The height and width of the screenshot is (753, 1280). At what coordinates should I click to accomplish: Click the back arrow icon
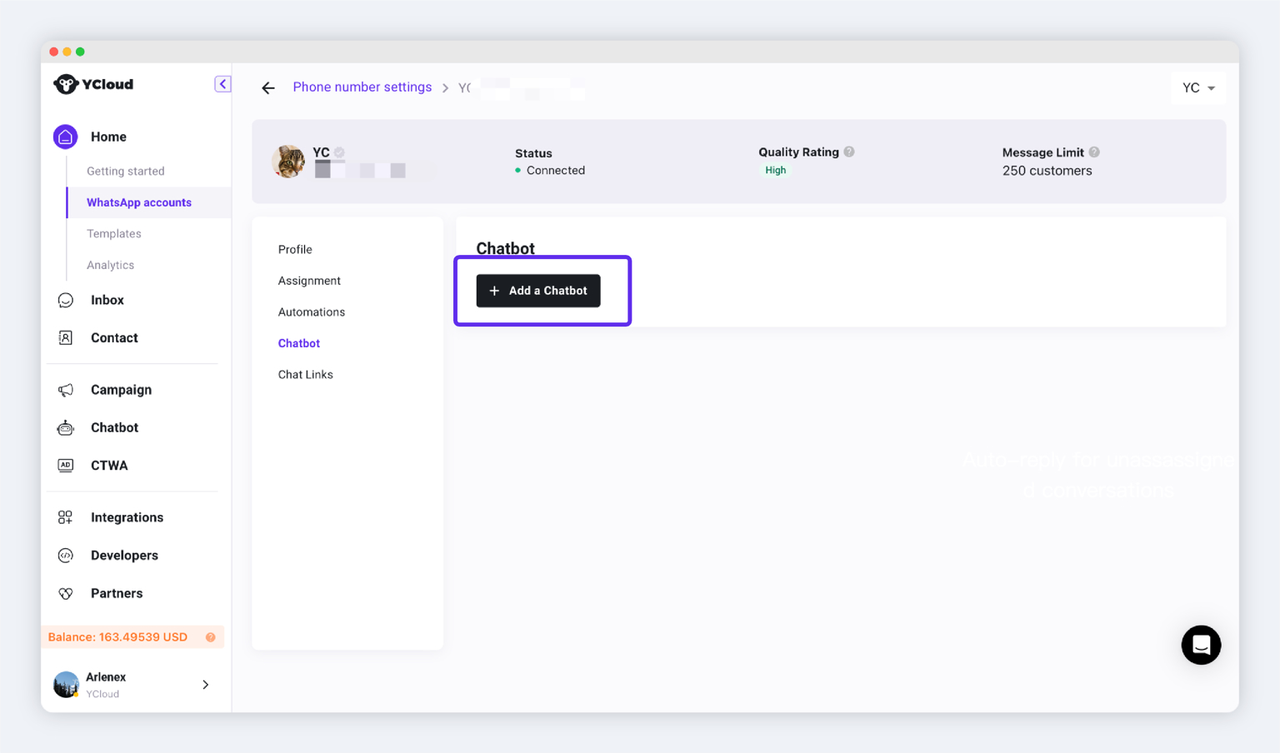point(268,88)
